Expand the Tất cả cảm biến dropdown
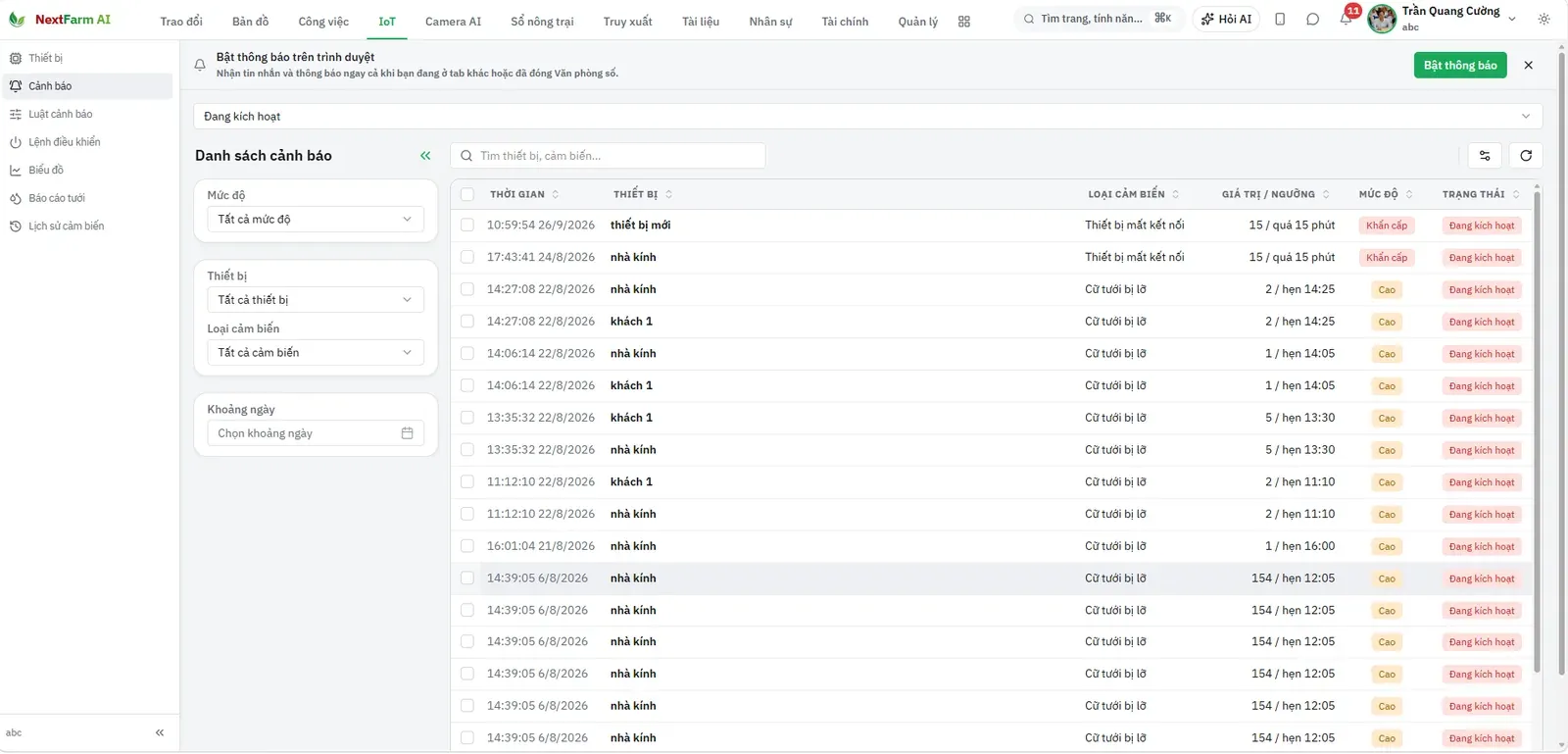The height and width of the screenshot is (754, 1568). coord(316,353)
